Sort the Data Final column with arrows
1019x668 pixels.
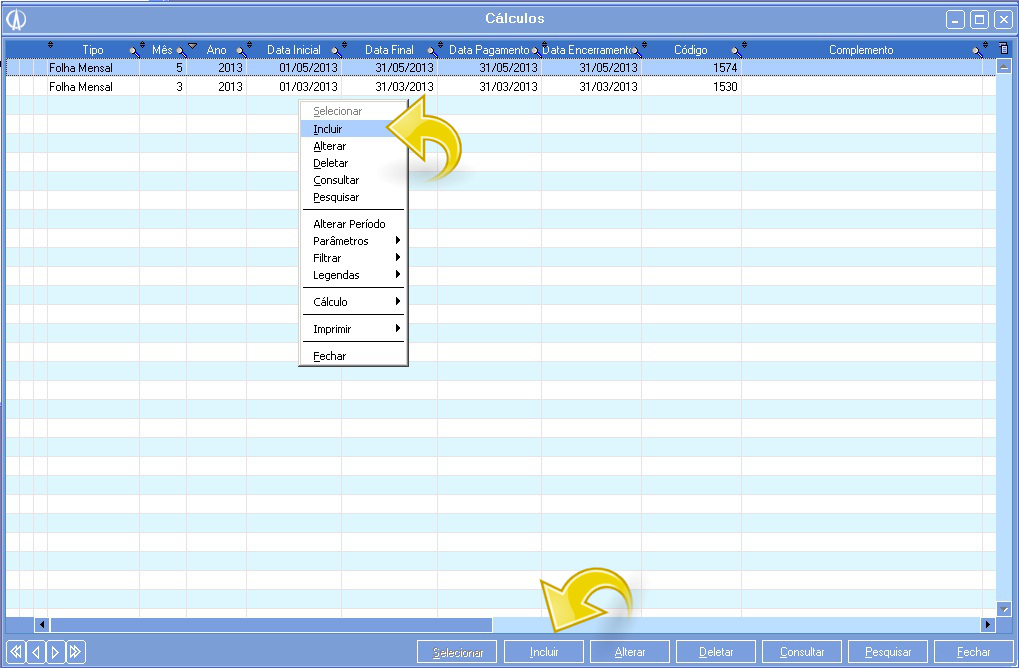344,45
